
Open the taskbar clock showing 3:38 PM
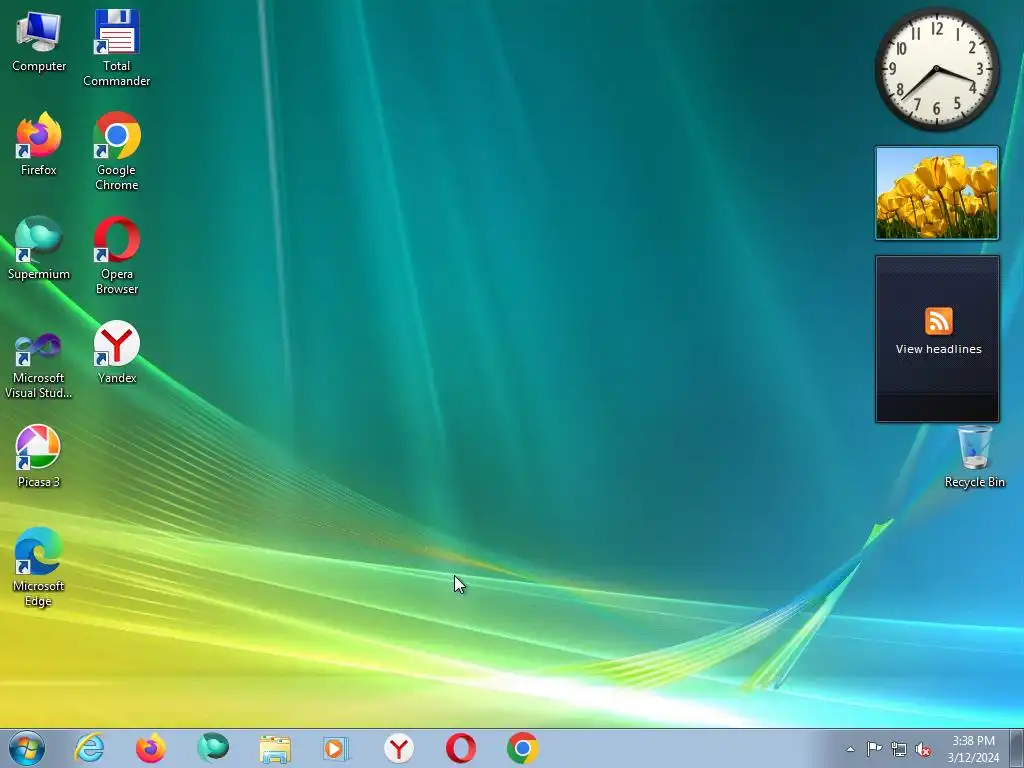click(x=973, y=749)
